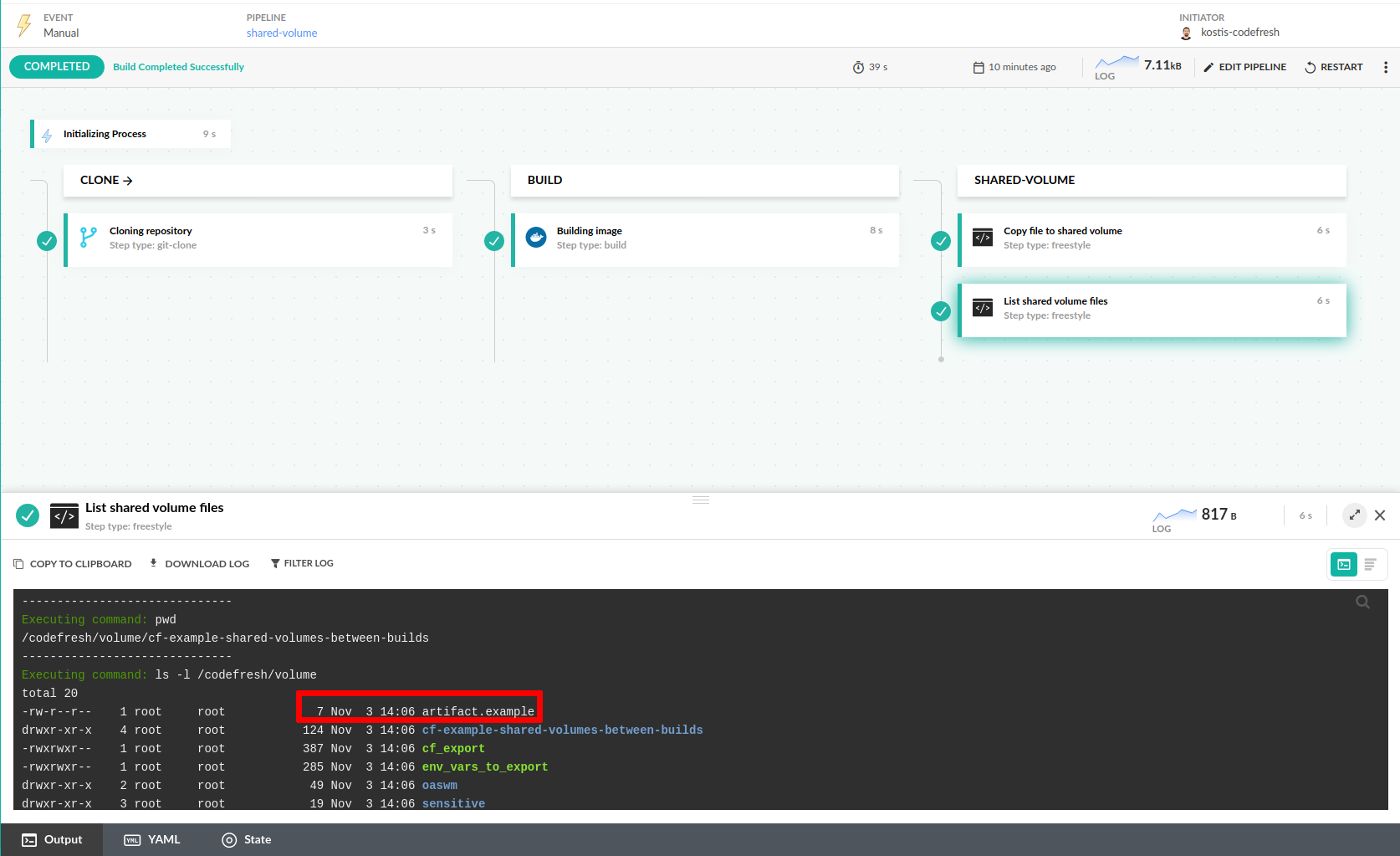Click the Copy file to shared volume code icon
The height and width of the screenshot is (856, 1400).
point(983,238)
